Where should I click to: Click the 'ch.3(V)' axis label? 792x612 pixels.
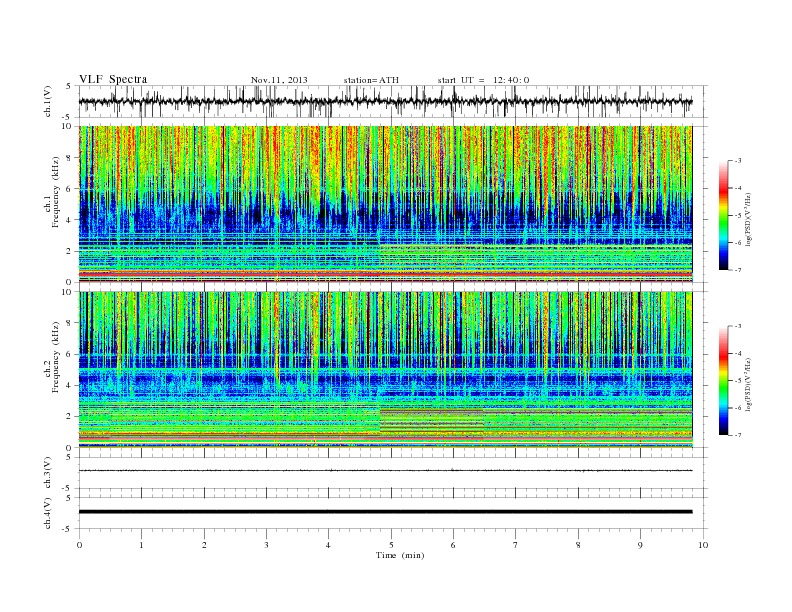point(48,473)
